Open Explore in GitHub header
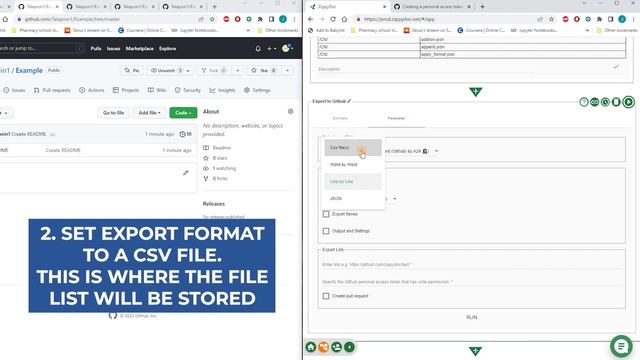This screenshot has height=360, width=640. pyautogui.click(x=167, y=49)
